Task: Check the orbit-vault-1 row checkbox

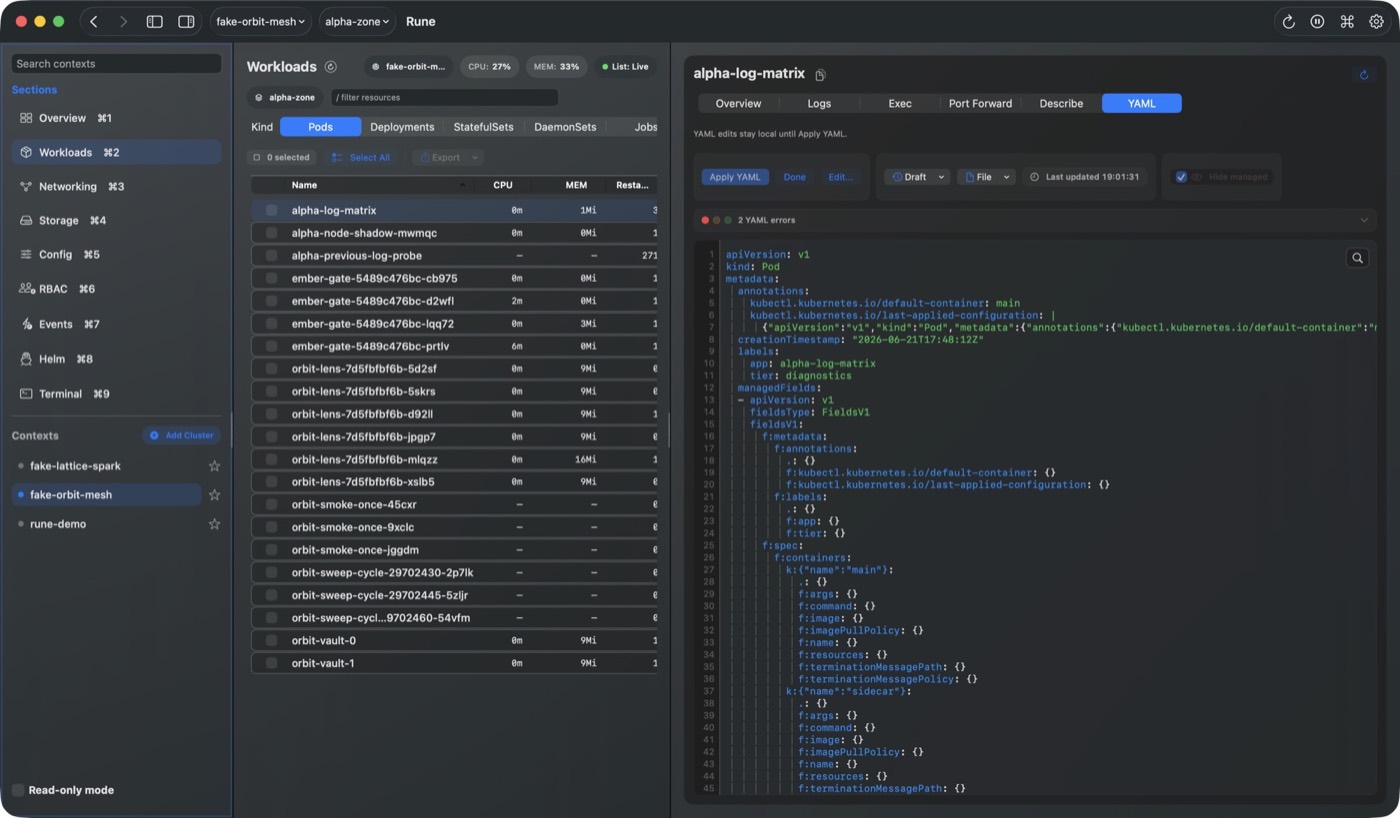Action: pyautogui.click(x=271, y=663)
